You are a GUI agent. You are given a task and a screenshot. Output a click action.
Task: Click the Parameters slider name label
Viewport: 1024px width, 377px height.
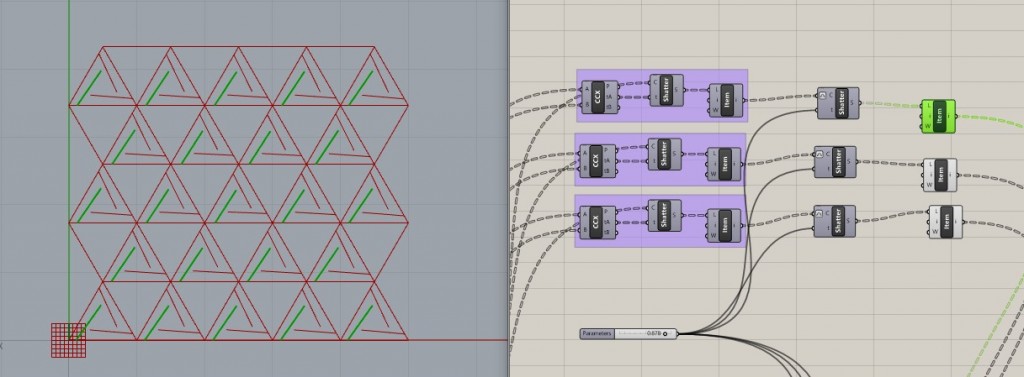point(597,334)
